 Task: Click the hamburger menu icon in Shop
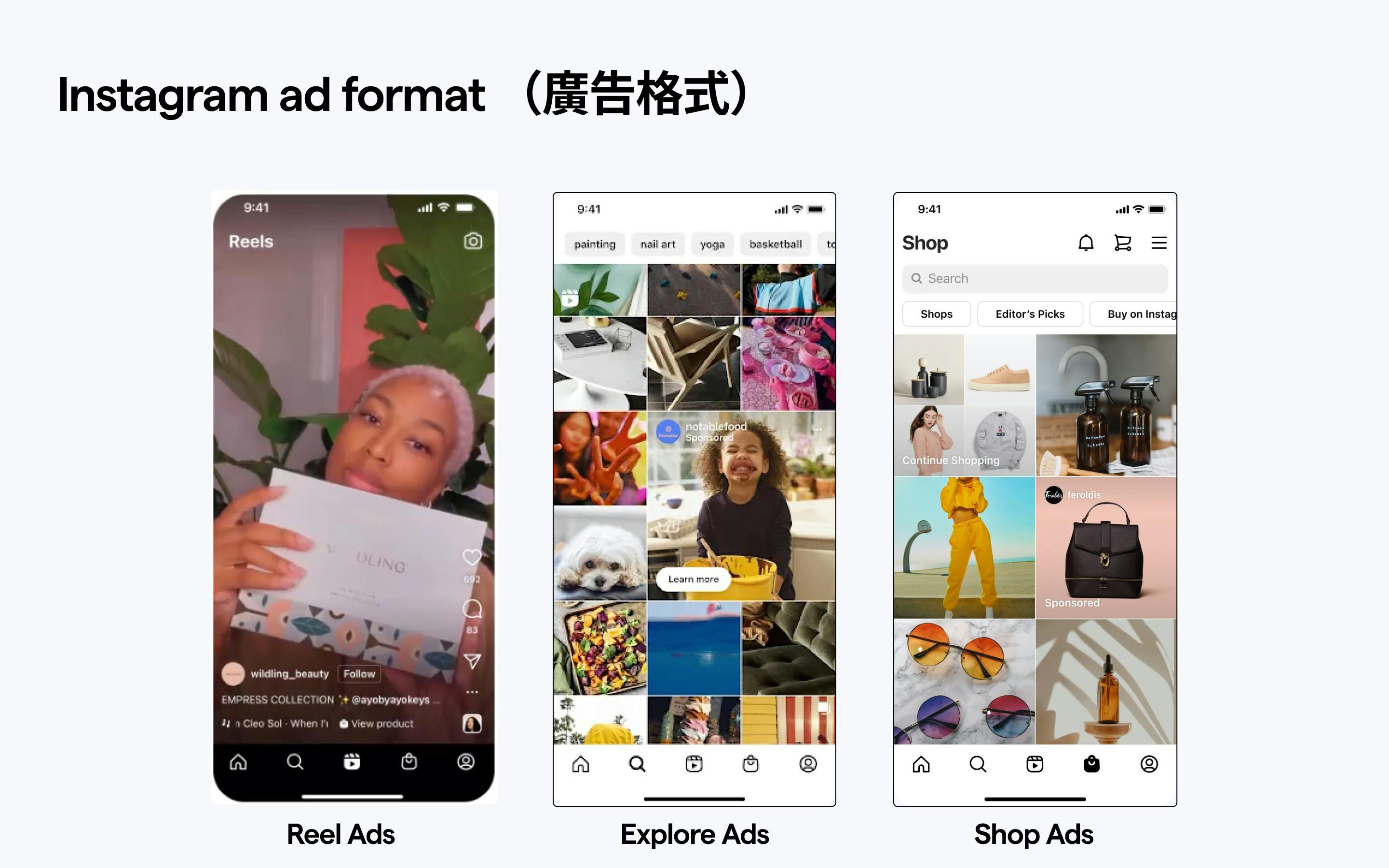tap(1158, 243)
